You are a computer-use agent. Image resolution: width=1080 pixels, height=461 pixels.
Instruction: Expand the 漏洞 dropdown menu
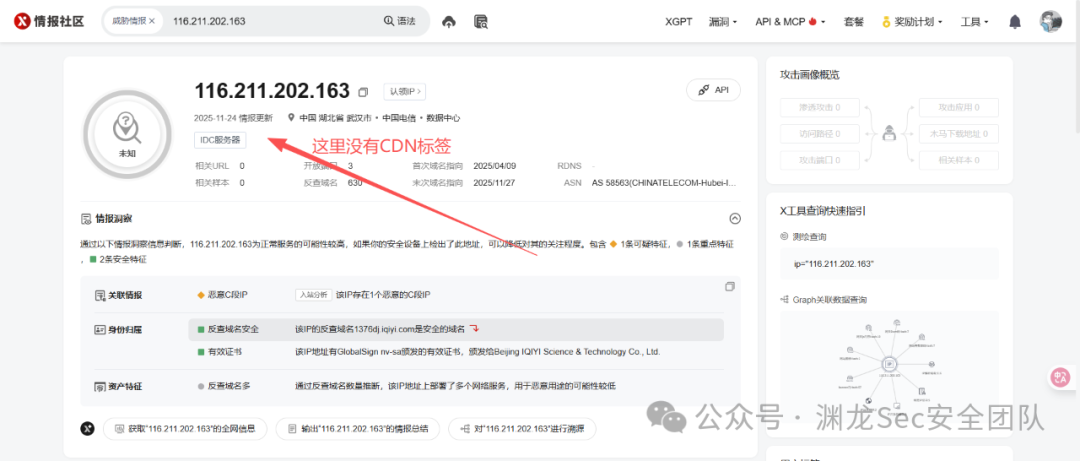click(x=723, y=21)
